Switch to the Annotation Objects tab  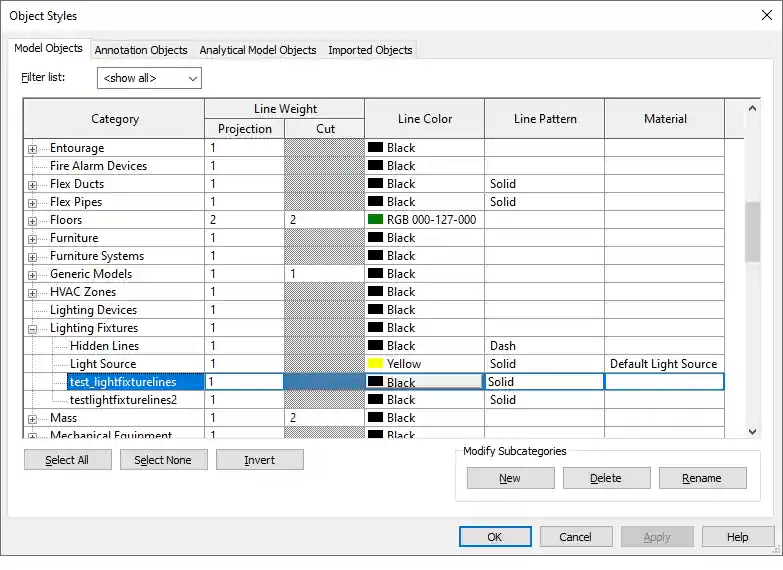(141, 50)
